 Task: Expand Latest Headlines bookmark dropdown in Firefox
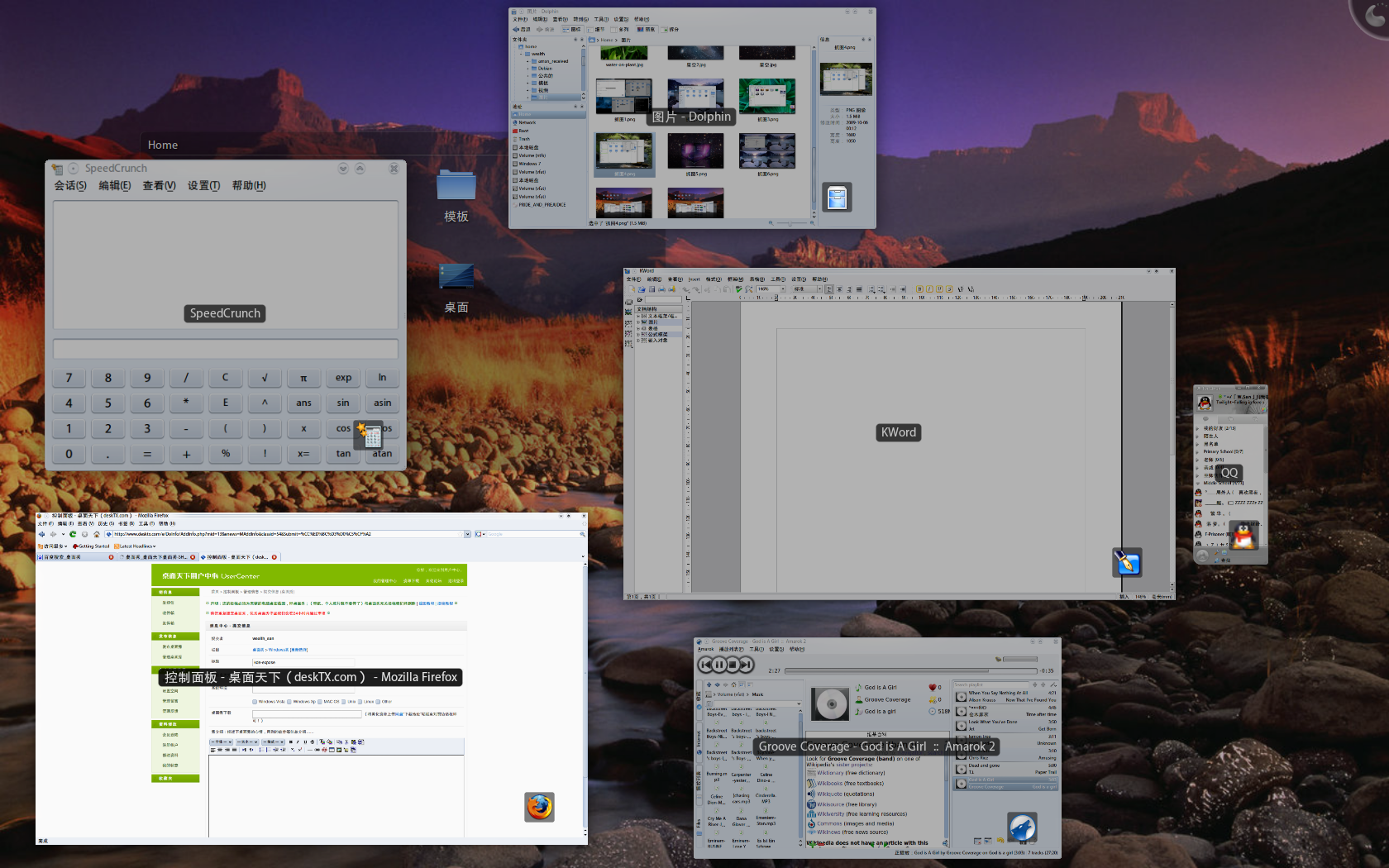[x=135, y=546]
